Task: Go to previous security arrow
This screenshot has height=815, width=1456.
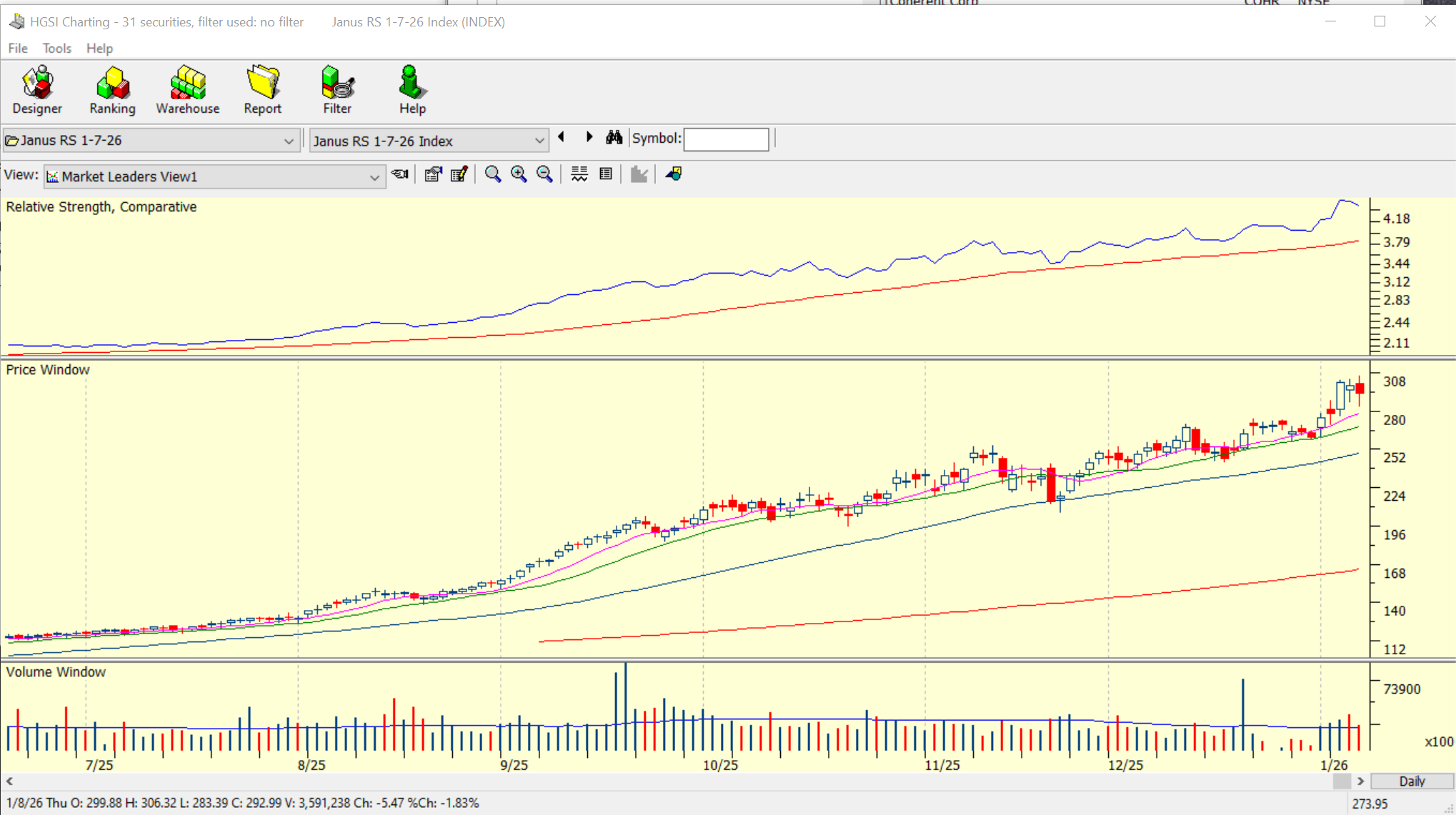Action: coord(562,137)
